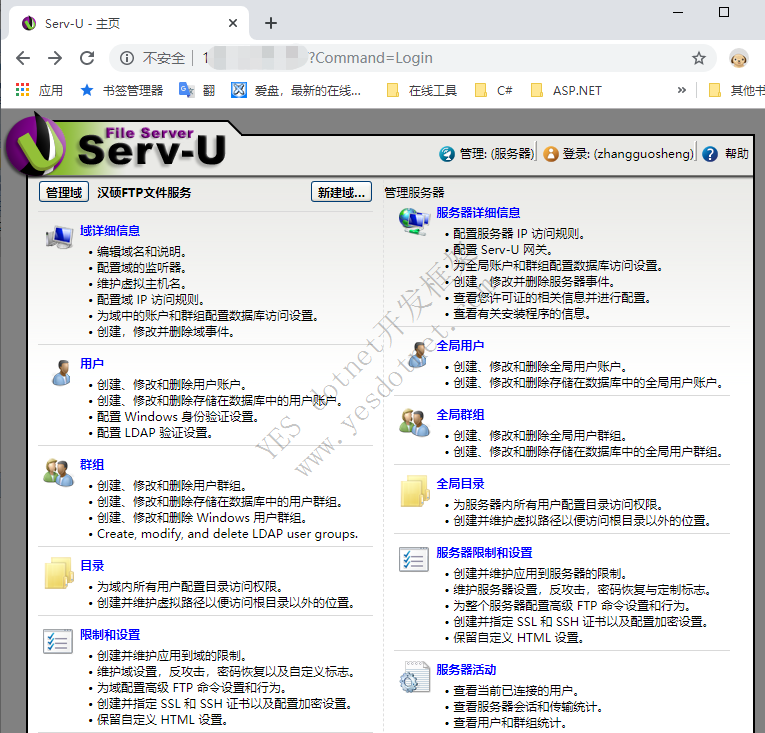Open the 群组 link

point(92,464)
